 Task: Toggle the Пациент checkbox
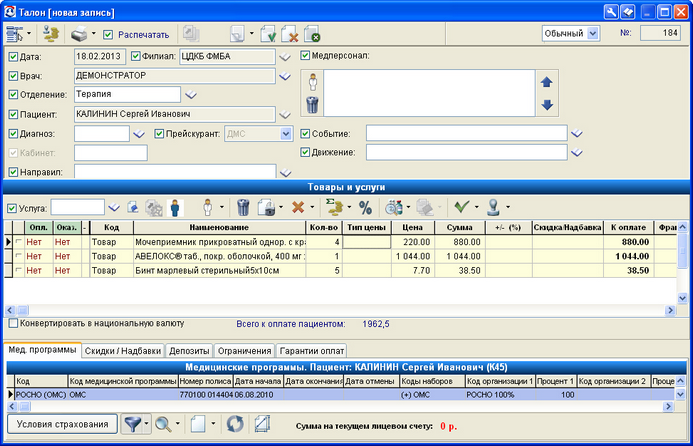coord(13,114)
